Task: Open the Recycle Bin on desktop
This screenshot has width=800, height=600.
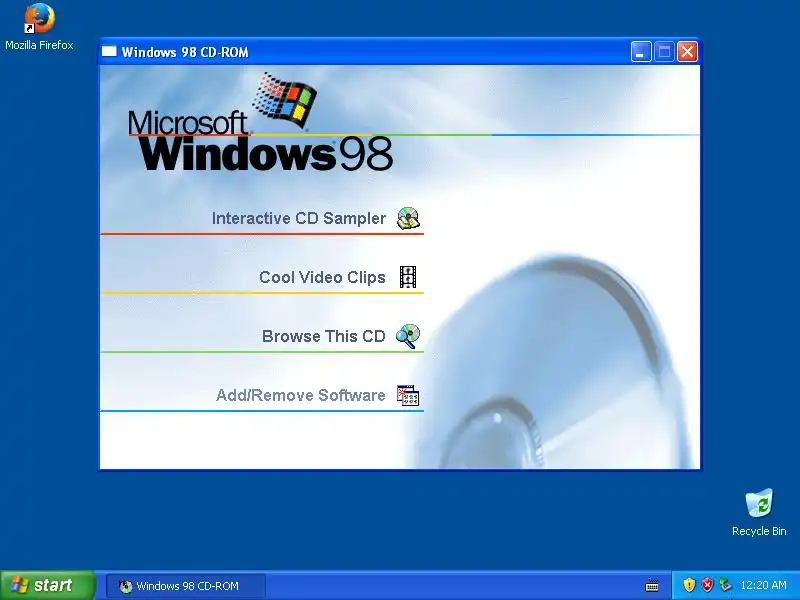Action: pyautogui.click(x=759, y=512)
